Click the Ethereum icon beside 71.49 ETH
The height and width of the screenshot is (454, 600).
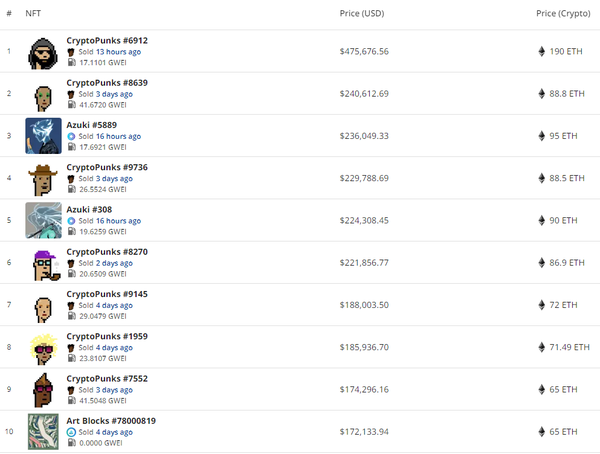coord(544,347)
